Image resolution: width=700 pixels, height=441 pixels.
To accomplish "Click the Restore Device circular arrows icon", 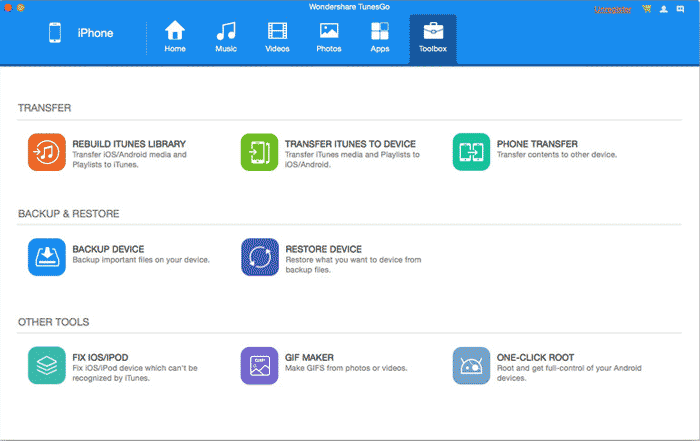I will click(x=260, y=257).
